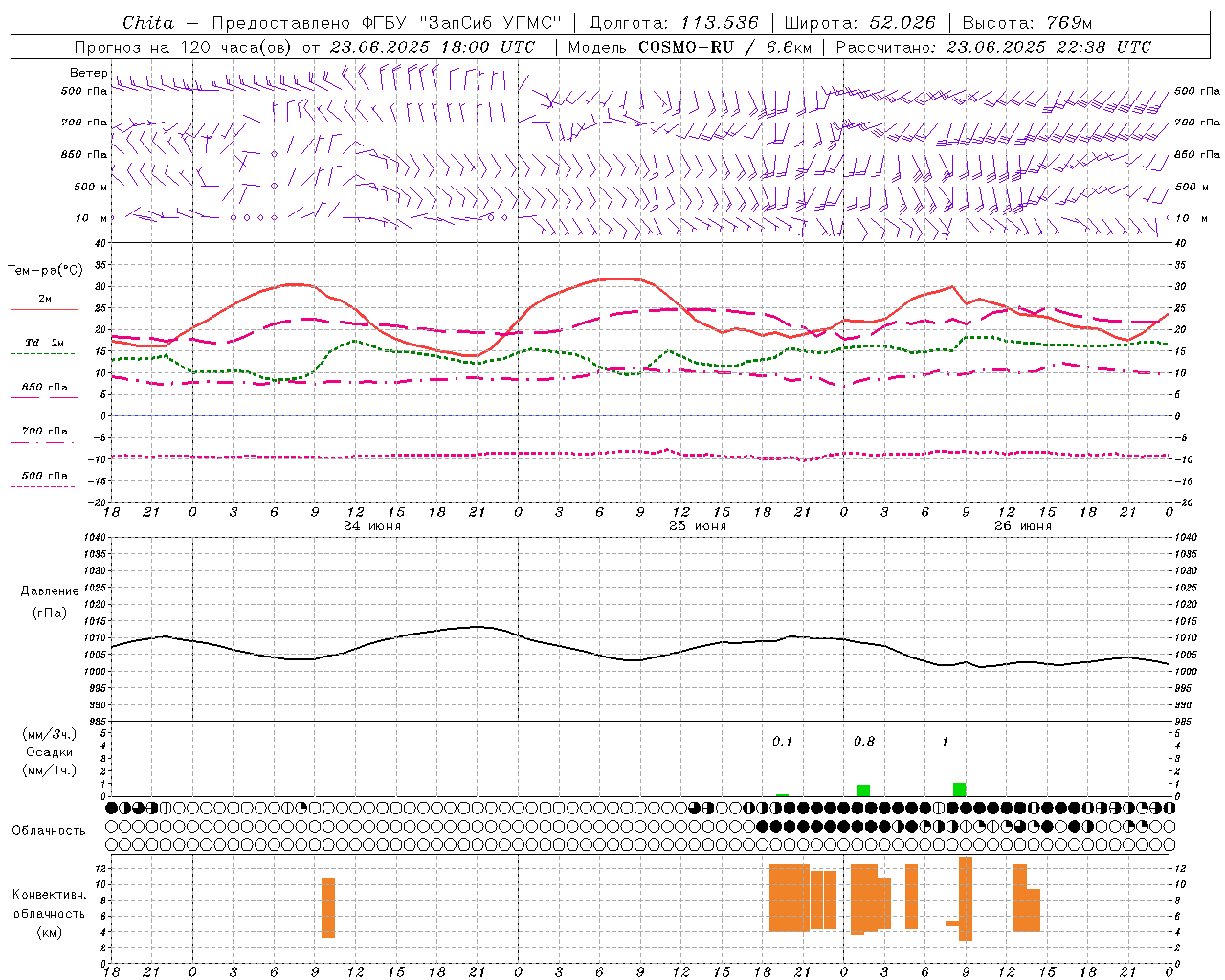Select the 1040 value on left pressure axis
1225x980 pixels.
click(x=93, y=538)
